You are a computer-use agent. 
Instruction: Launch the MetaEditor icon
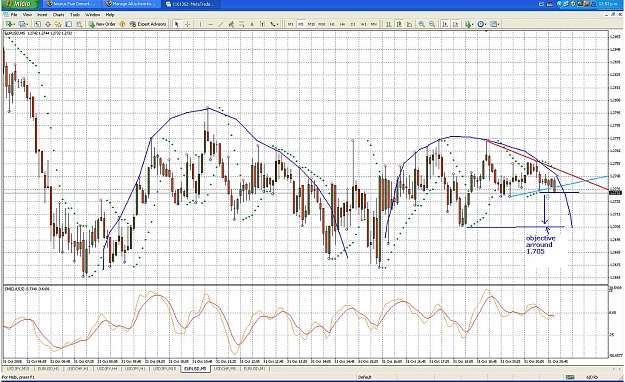click(x=122, y=24)
